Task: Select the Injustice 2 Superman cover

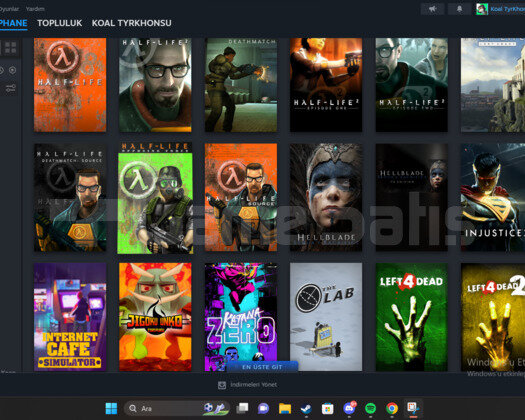Action: coord(493,197)
